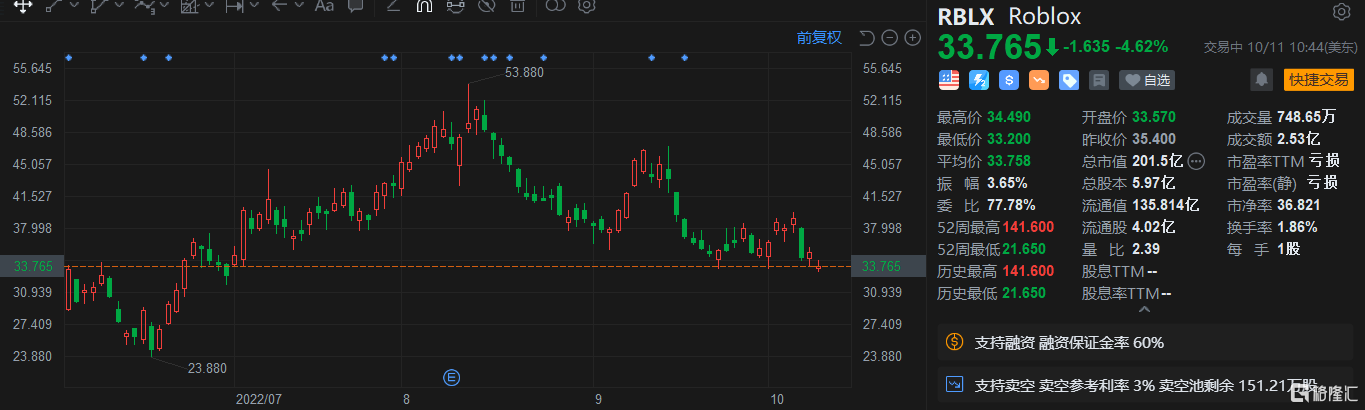Viewport: 1365px width, 410px height.
Task: Open measurement tool options arrow
Action: (x=253, y=6)
